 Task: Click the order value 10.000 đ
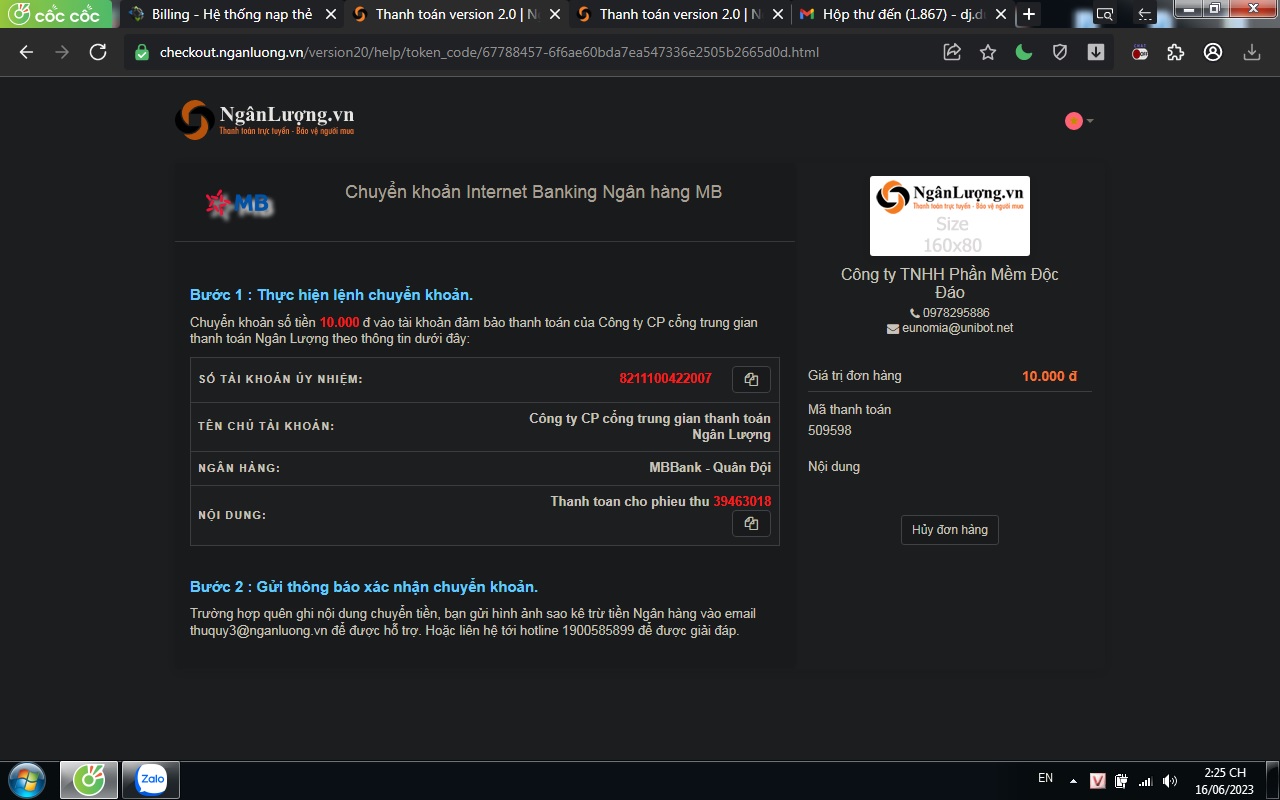[x=1049, y=376]
